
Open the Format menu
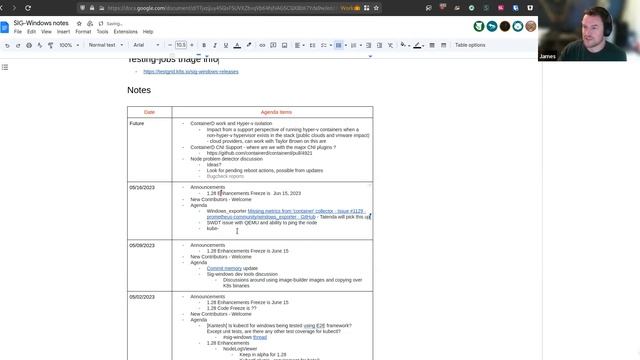pos(83,32)
